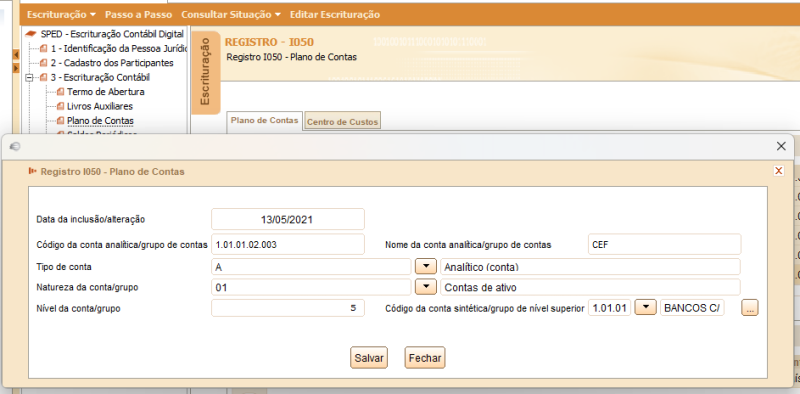This screenshot has width=800, height=394.
Task: Click icon beside 3 - Escrituração Contábil
Action: [x=43, y=78]
